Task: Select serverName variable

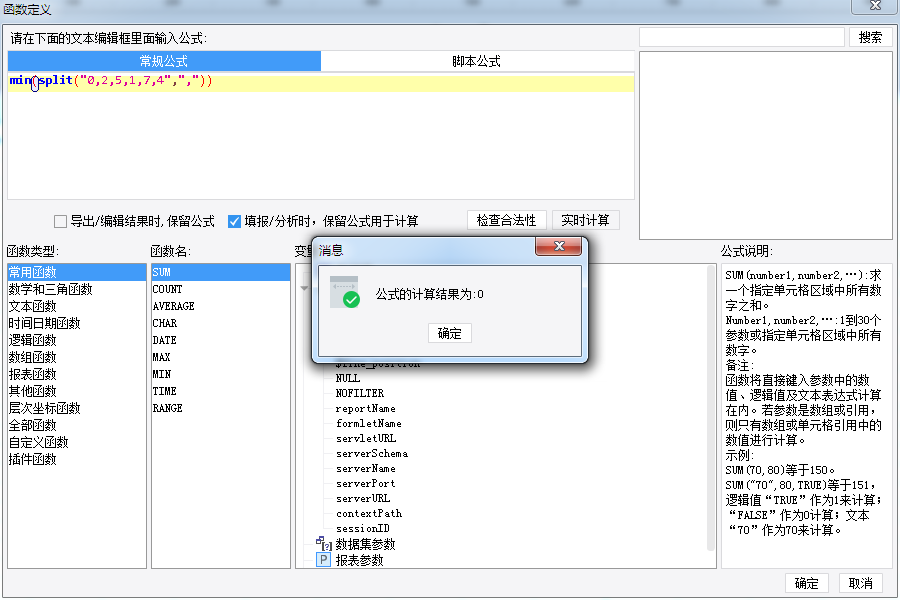Action: click(366, 468)
